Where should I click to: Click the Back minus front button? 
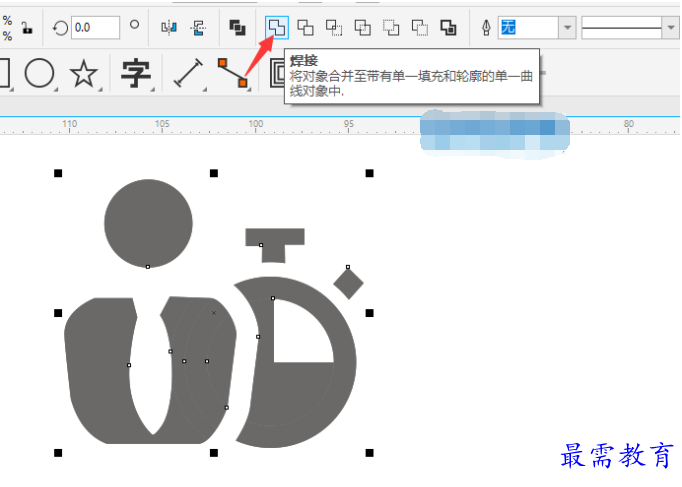(420, 28)
